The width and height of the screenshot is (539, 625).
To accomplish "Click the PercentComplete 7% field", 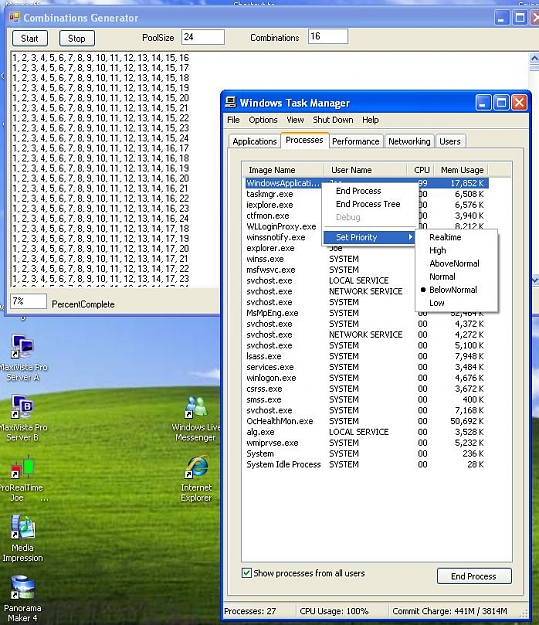I will [28, 301].
